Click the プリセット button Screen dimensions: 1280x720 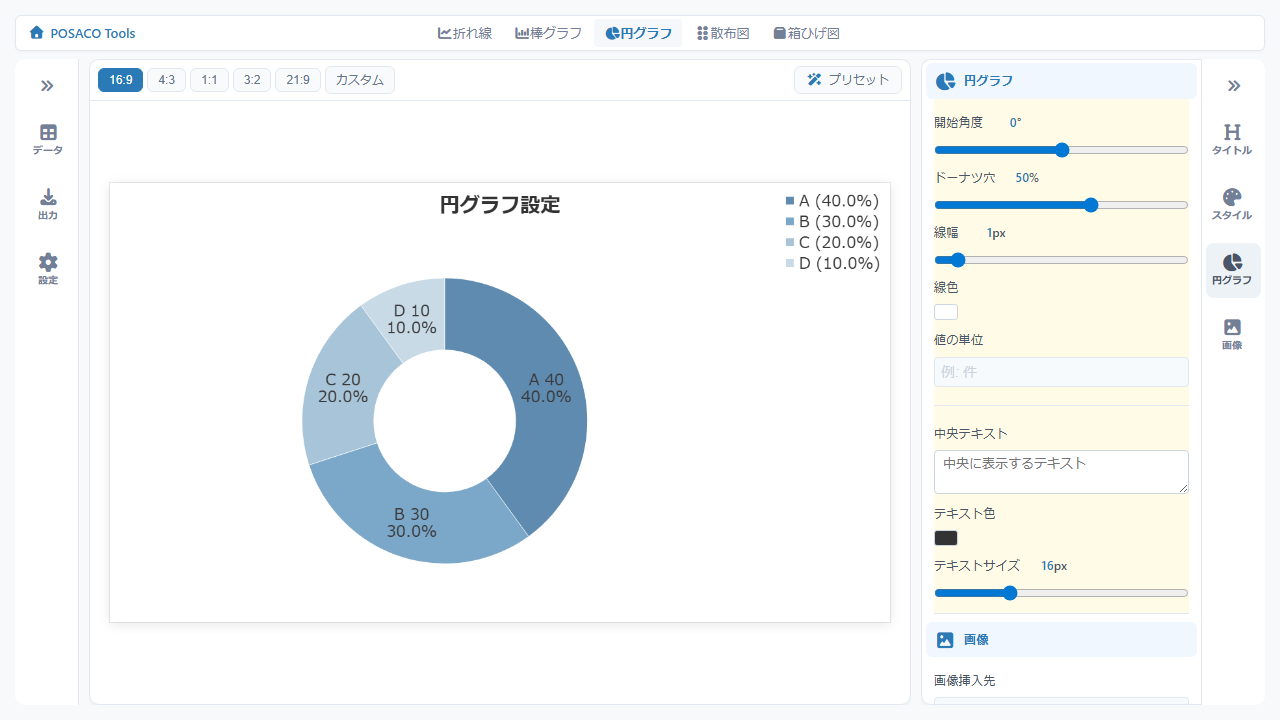(848, 80)
